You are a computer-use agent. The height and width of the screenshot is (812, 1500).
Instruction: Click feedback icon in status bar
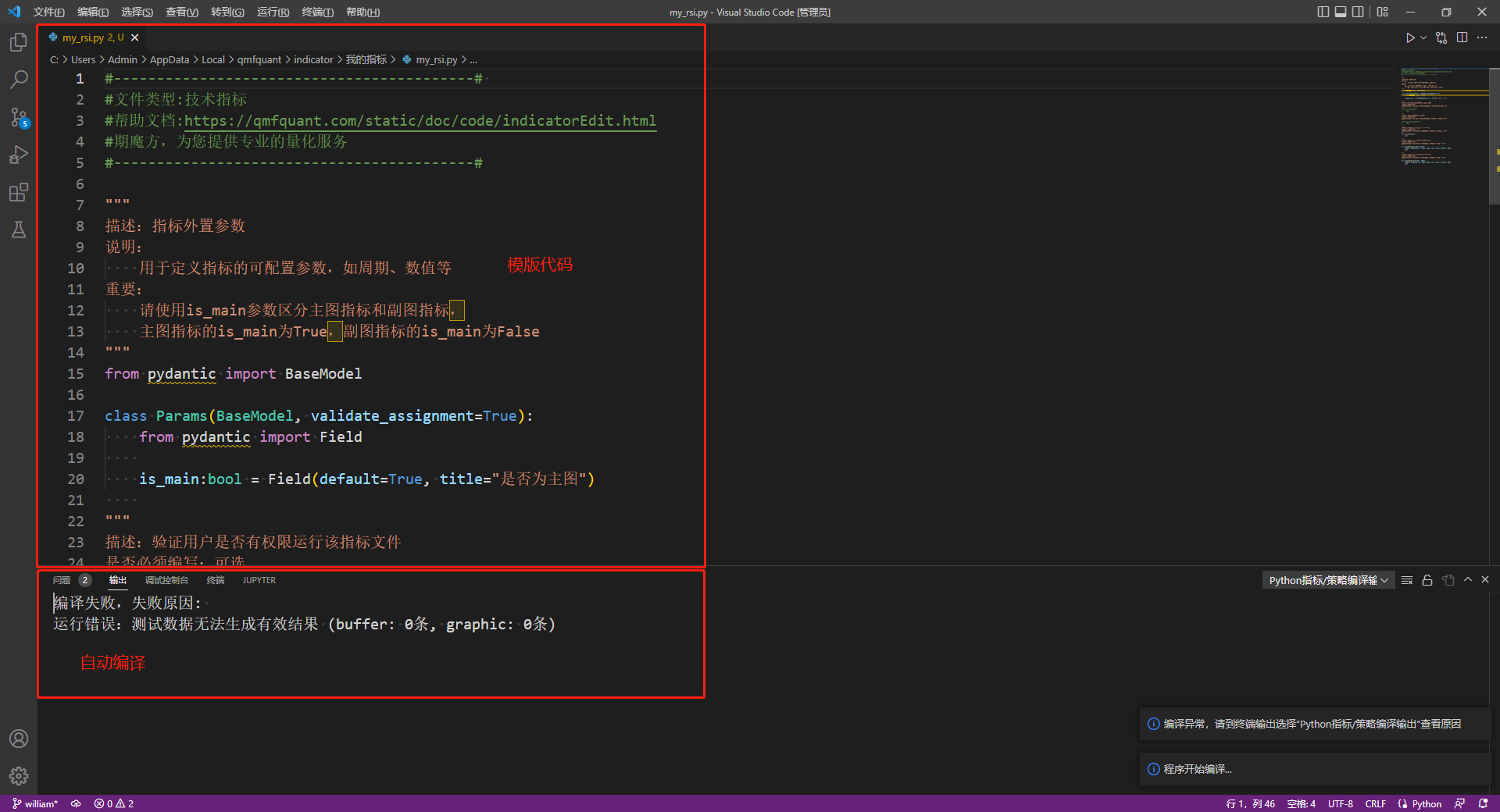(1459, 803)
